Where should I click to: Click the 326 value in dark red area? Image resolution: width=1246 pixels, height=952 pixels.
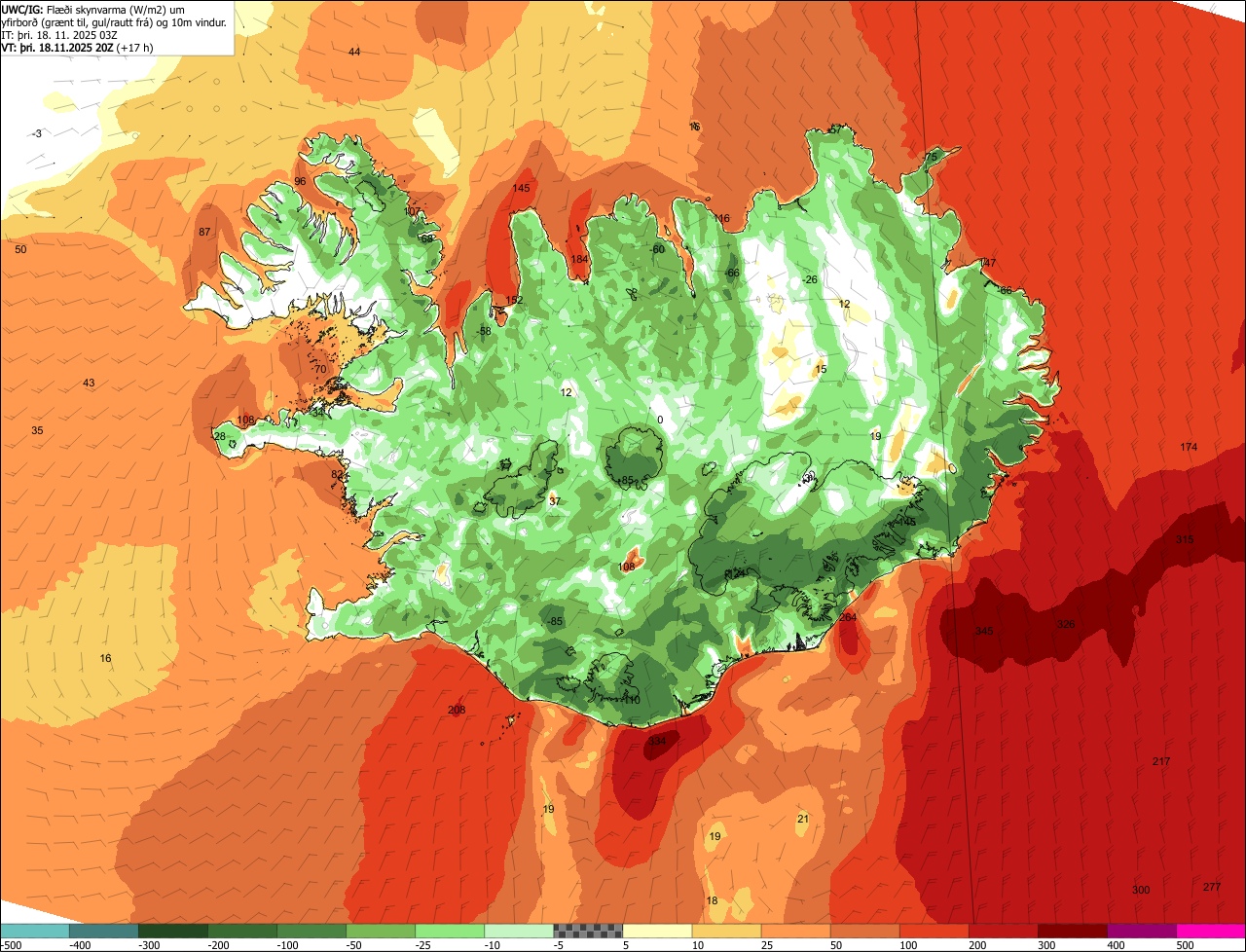1066,624
